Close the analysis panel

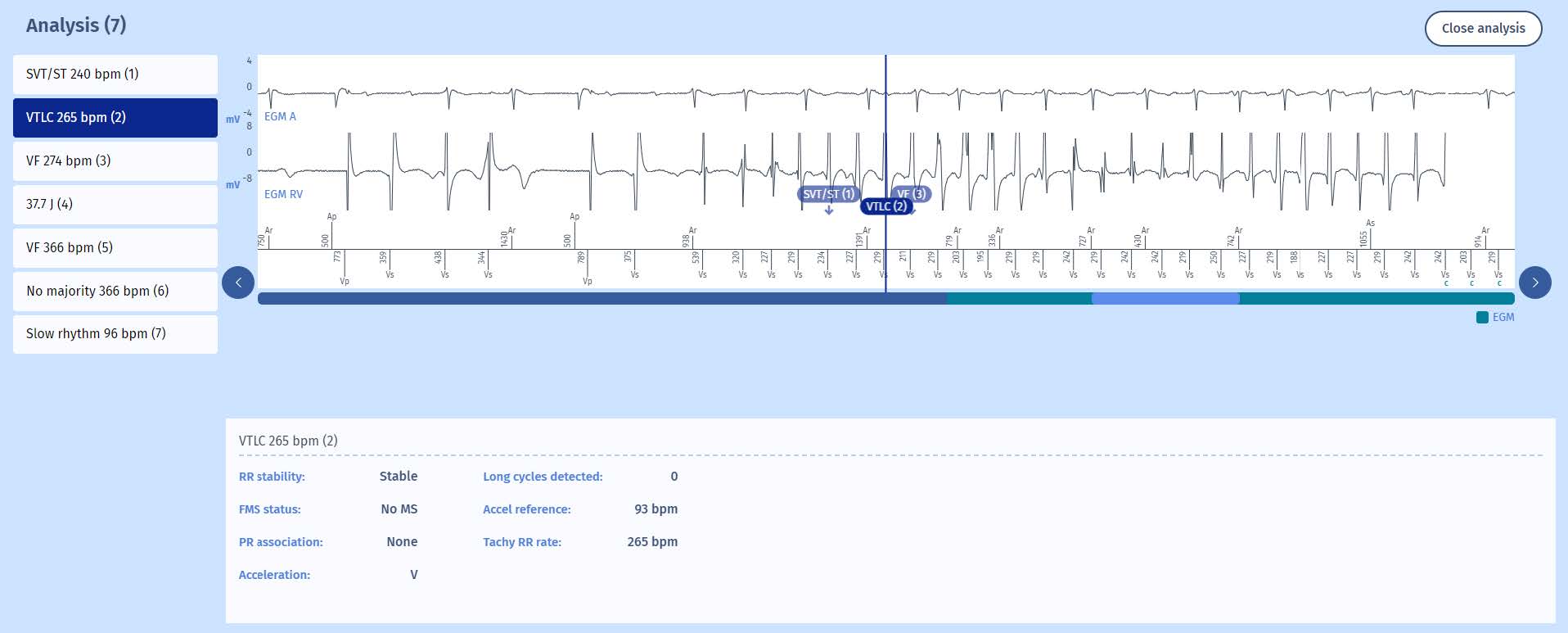pyautogui.click(x=1483, y=29)
